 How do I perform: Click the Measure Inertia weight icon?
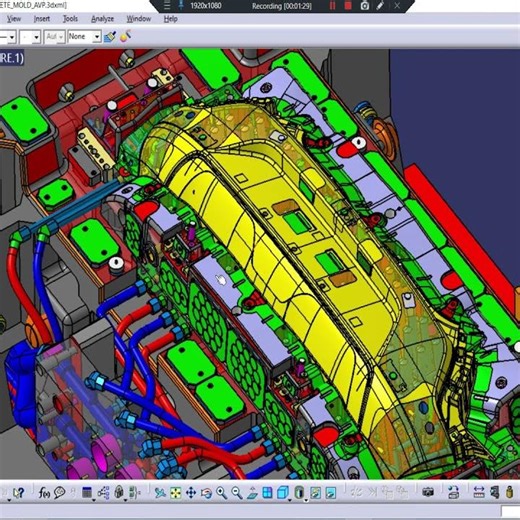(510, 492)
